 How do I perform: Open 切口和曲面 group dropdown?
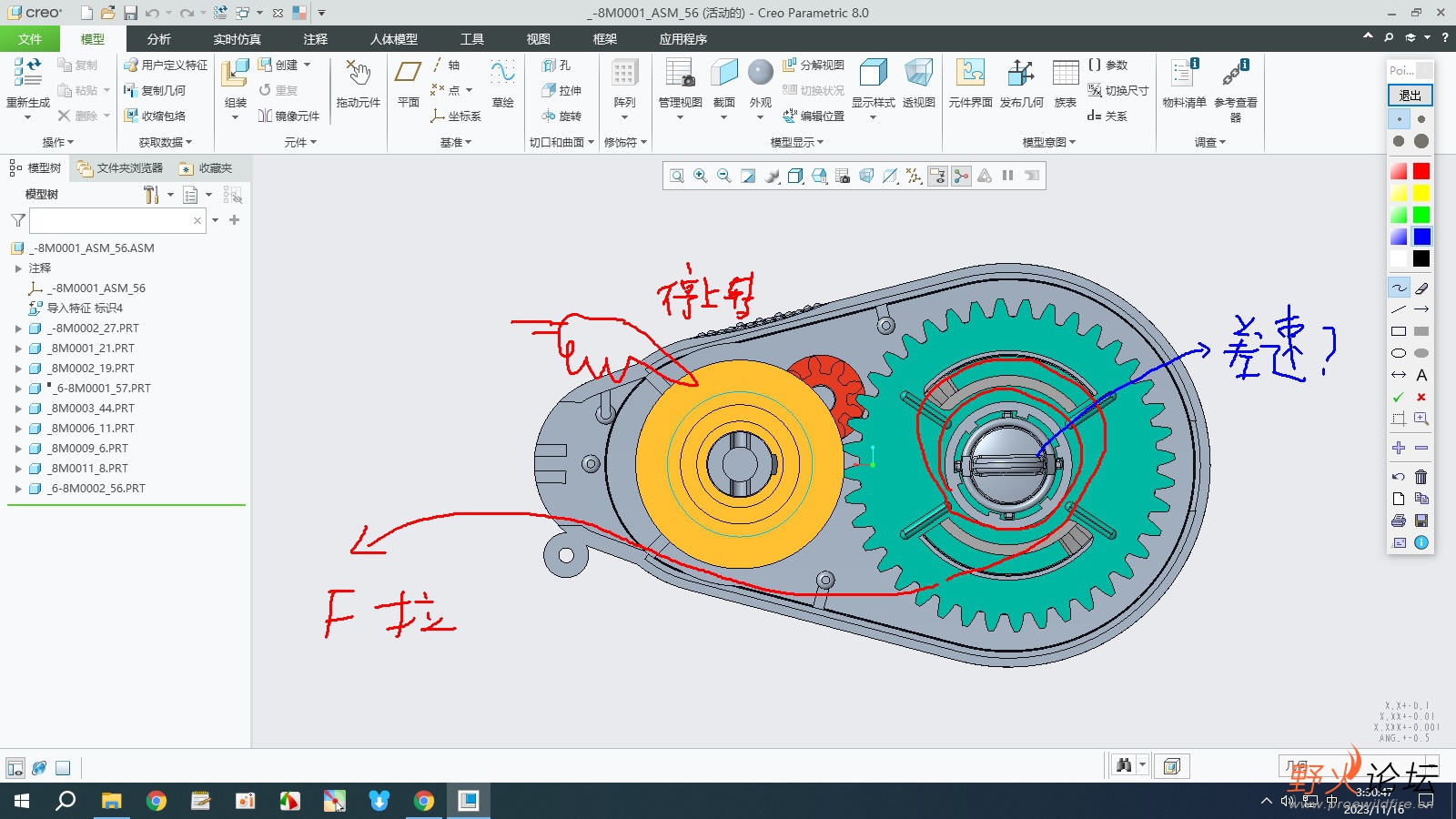pos(562,142)
